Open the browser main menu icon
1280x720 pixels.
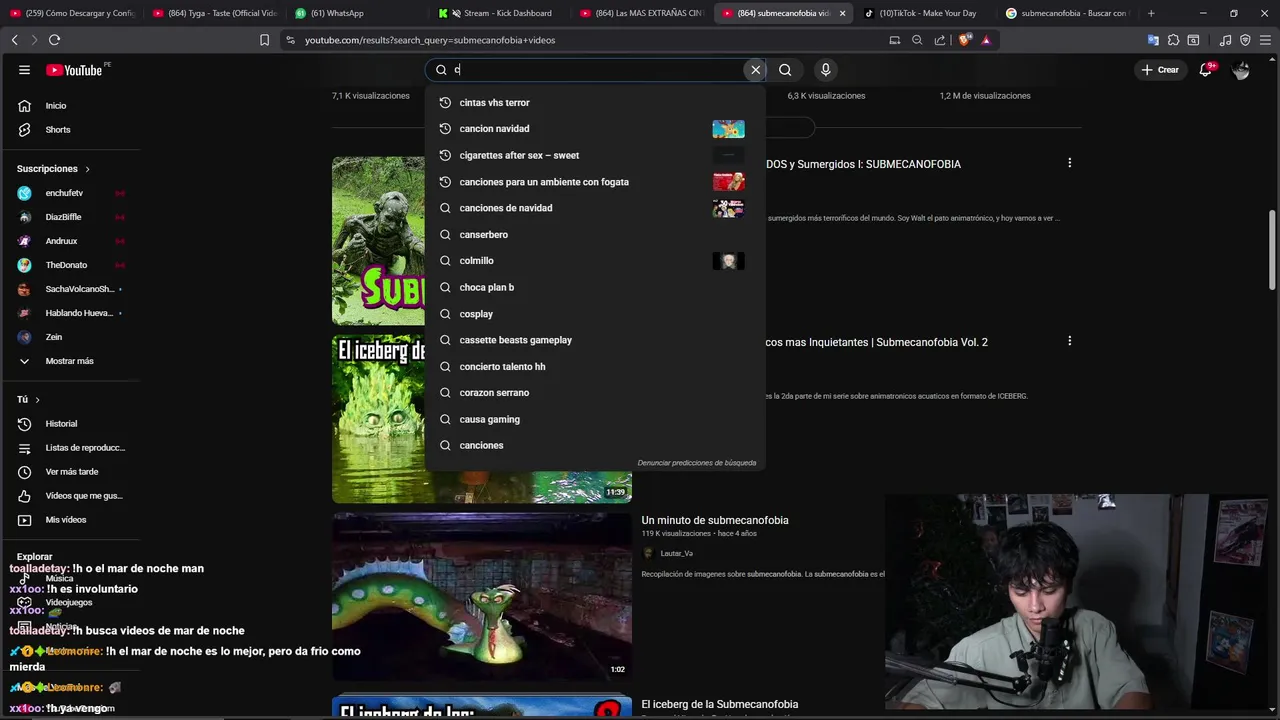[1265, 40]
